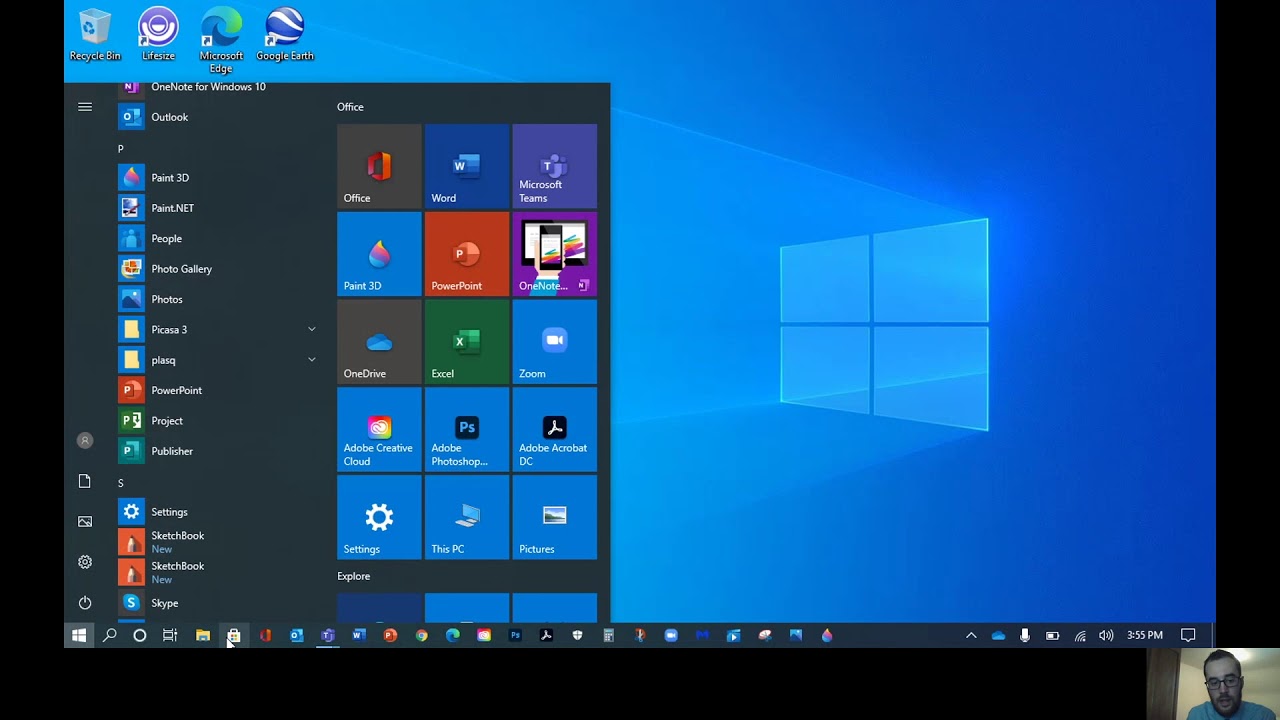Open Pictures icon in Start left rail
Image resolution: width=1280 pixels, height=720 pixels.
tap(85, 521)
